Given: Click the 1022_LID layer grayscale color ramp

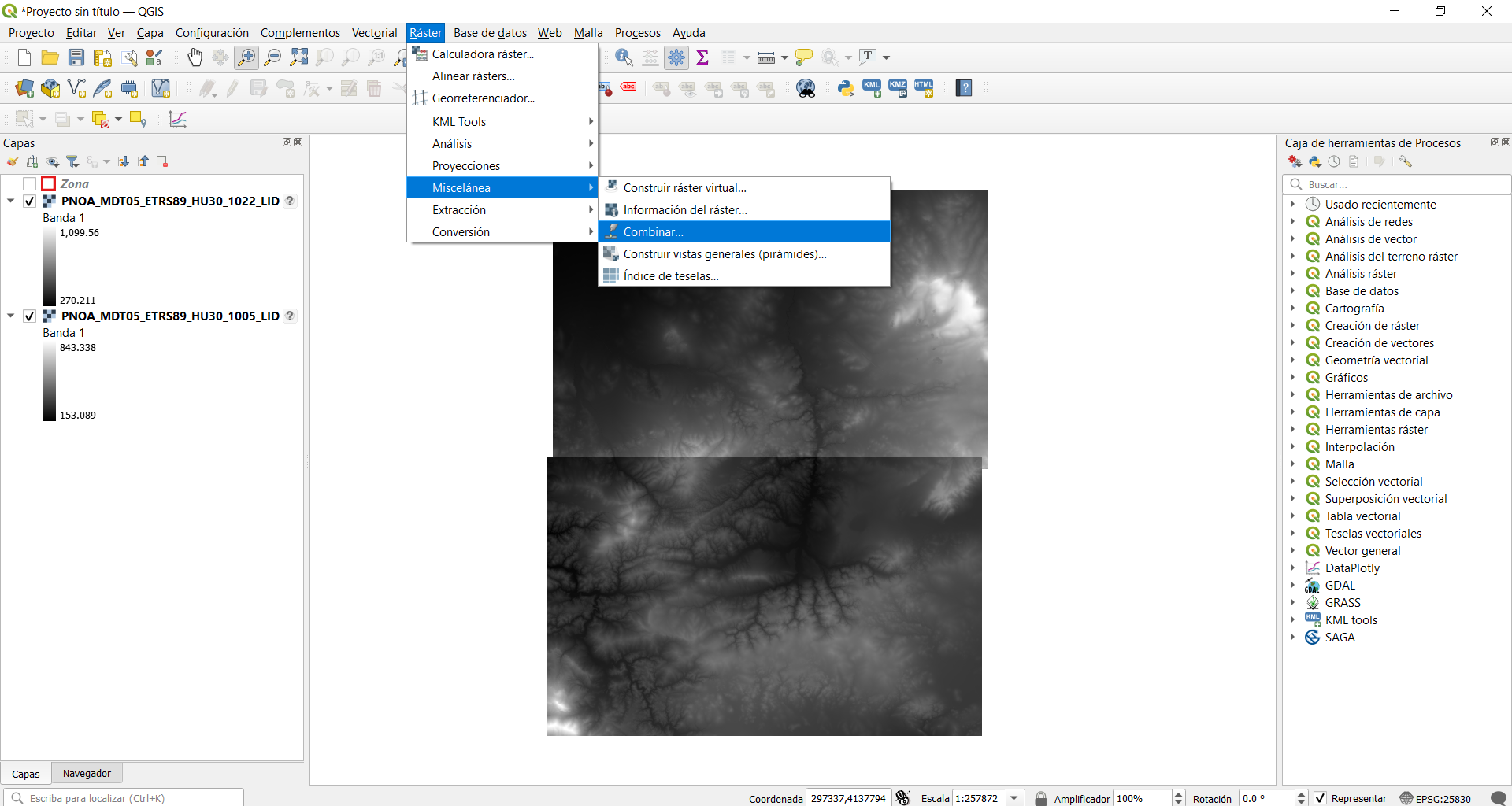Looking at the screenshot, I should [50, 267].
